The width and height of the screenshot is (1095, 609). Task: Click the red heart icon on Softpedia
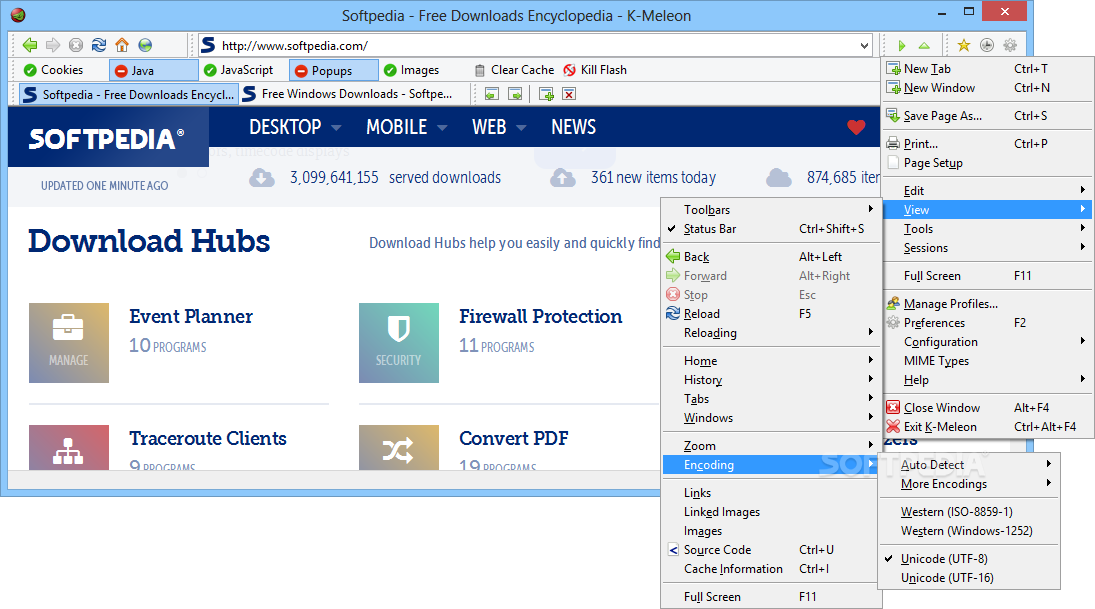[x=856, y=127]
